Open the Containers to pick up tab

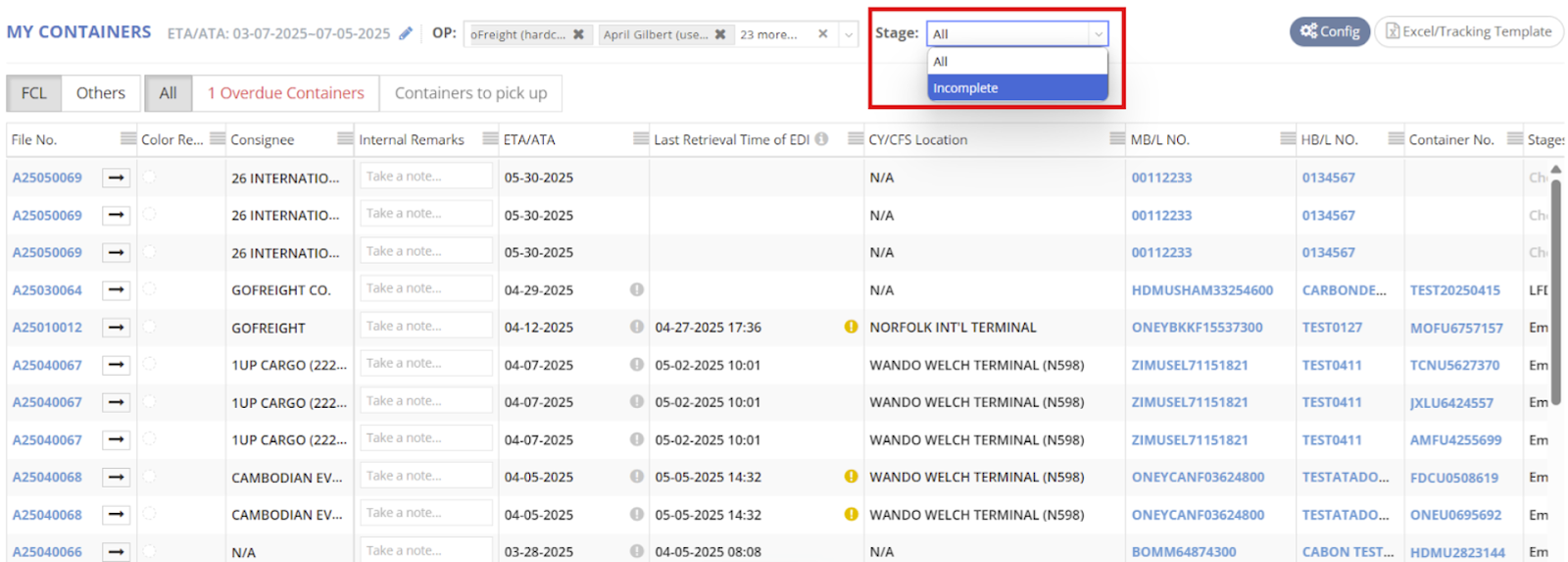[x=470, y=93]
